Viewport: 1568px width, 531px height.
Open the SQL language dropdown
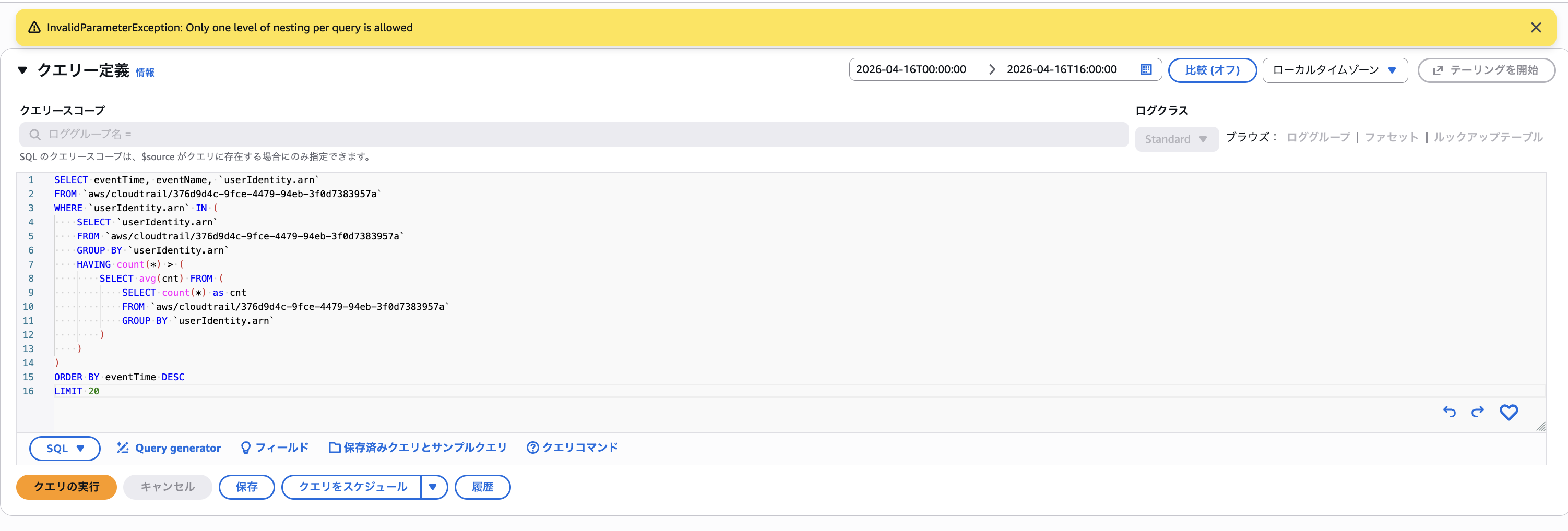(65, 448)
